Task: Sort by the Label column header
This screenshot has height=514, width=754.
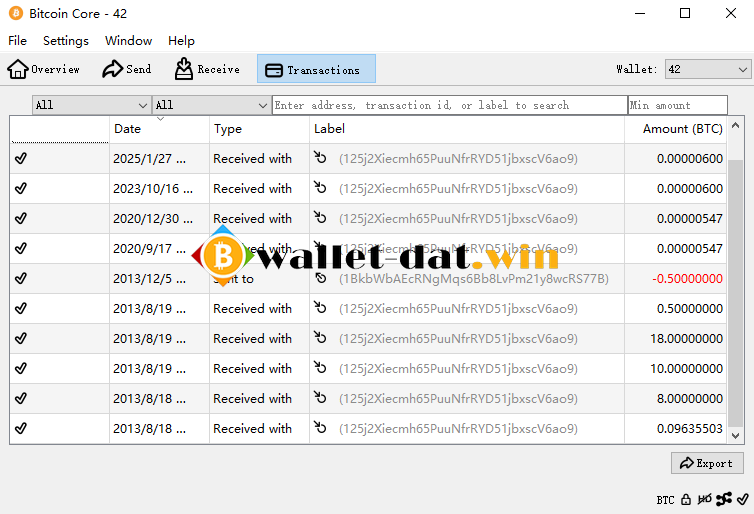Action: pyautogui.click(x=467, y=129)
